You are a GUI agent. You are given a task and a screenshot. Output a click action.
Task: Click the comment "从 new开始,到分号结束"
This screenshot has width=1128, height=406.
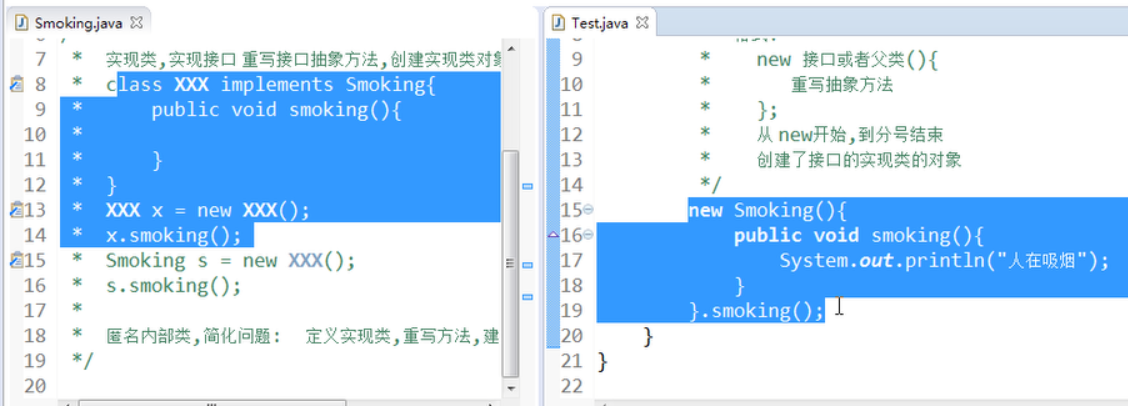click(850, 135)
